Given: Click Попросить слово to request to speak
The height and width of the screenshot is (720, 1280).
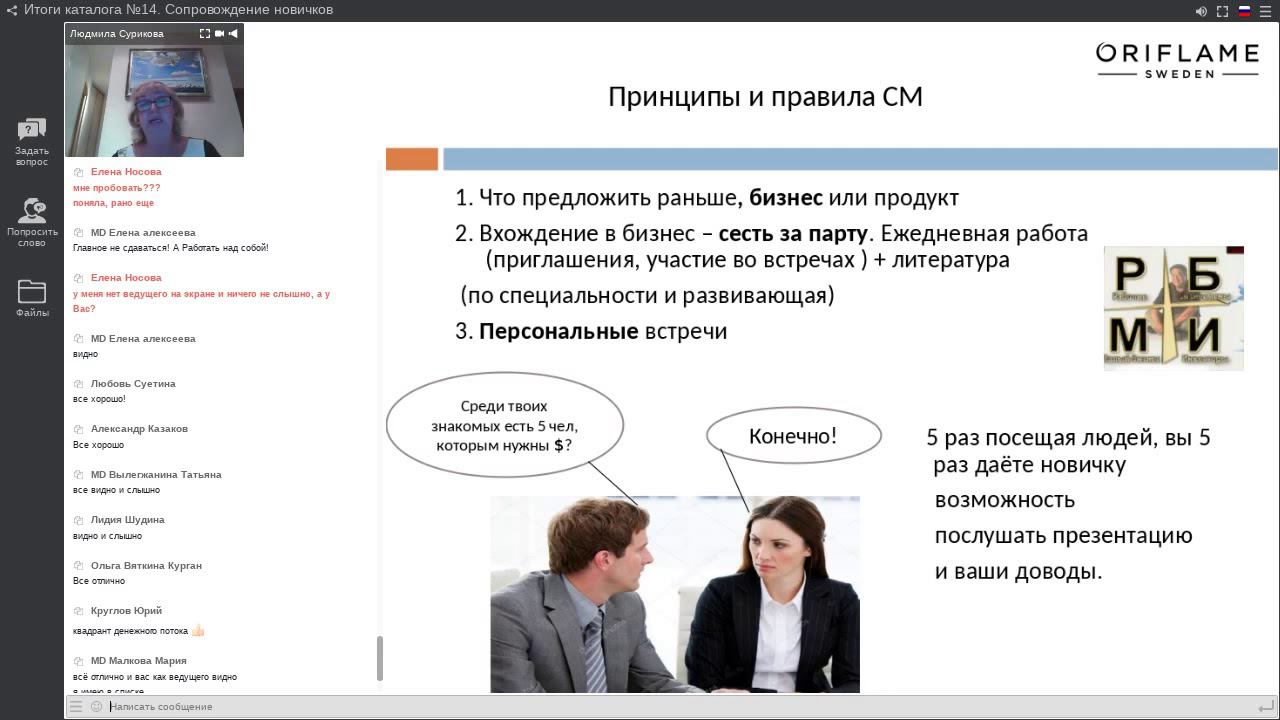Looking at the screenshot, I should pos(32,222).
